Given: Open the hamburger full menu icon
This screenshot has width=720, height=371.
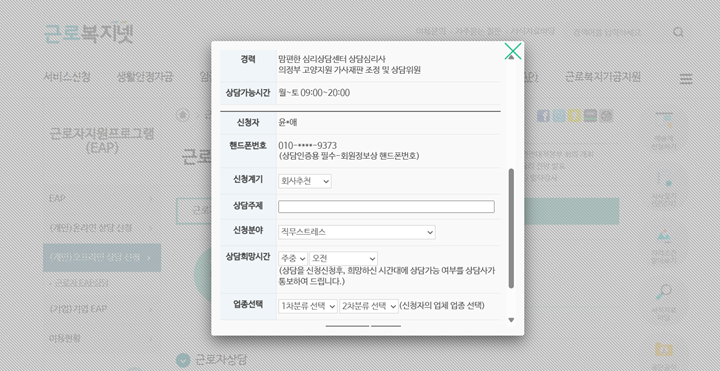Looking at the screenshot, I should click(x=686, y=79).
